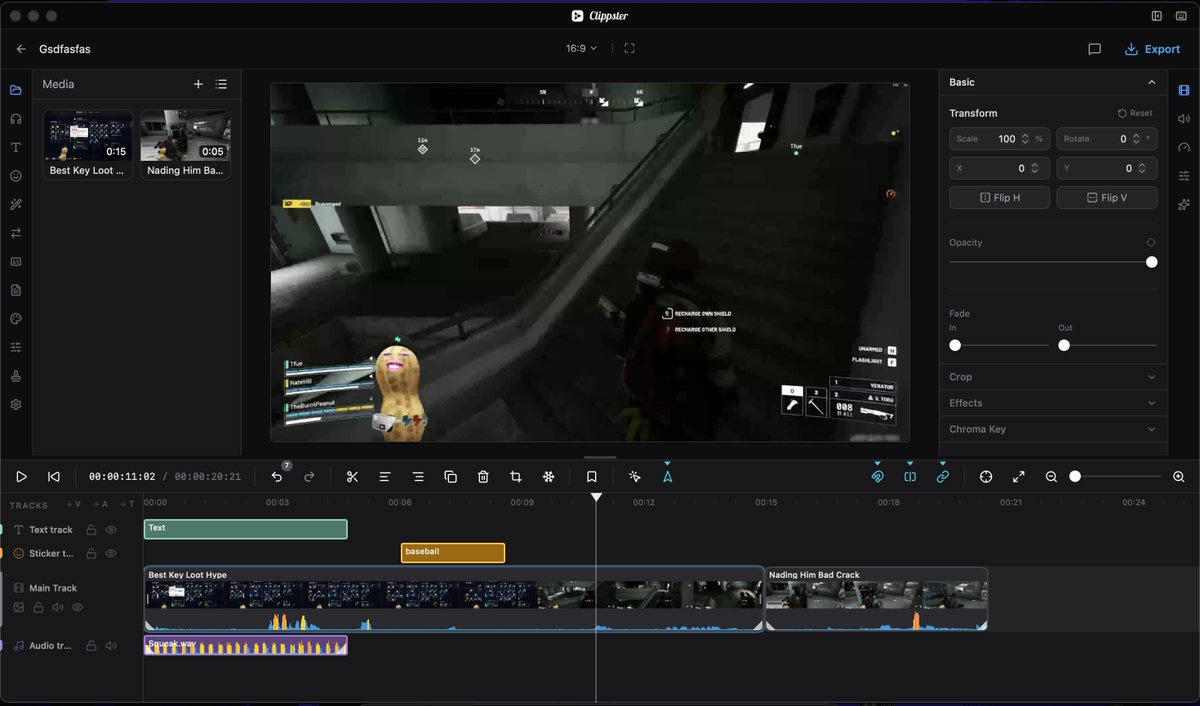The width and height of the screenshot is (1200, 706).
Task: Hide the Text track with eye icon
Action: [x=111, y=530]
